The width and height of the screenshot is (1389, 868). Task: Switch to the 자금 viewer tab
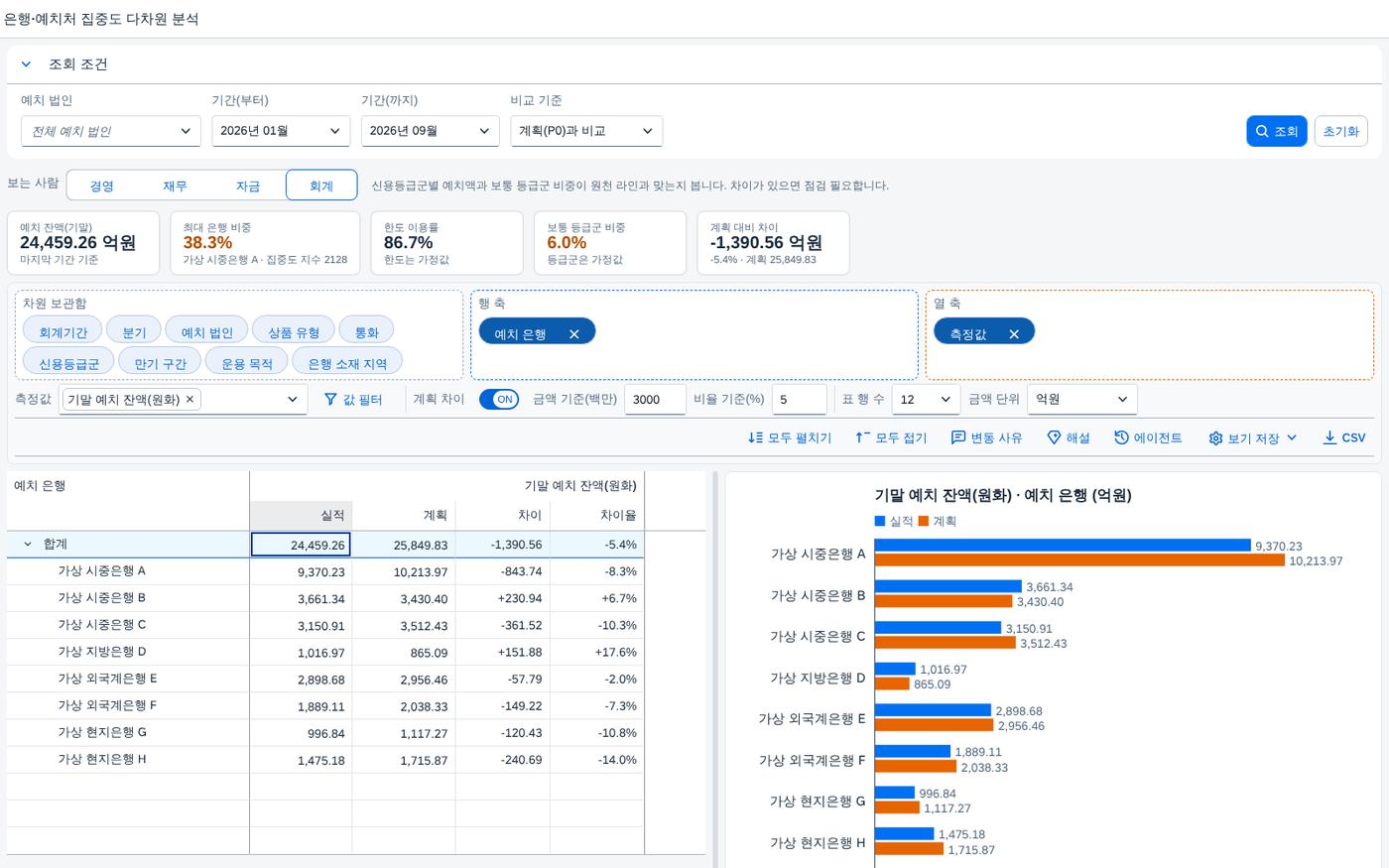click(x=248, y=186)
